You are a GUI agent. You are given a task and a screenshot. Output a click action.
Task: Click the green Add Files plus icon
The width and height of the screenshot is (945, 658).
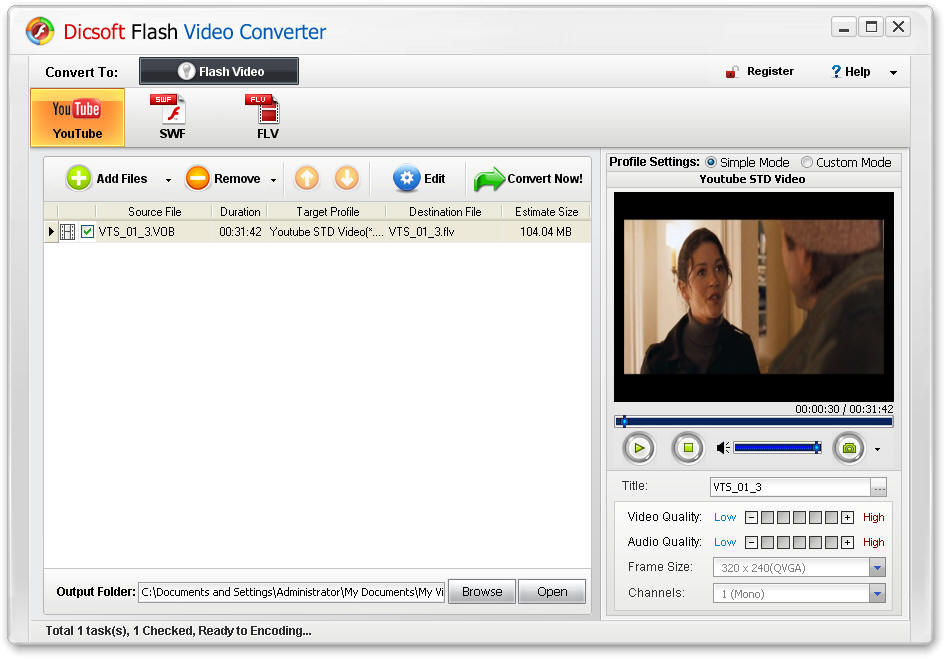point(78,178)
